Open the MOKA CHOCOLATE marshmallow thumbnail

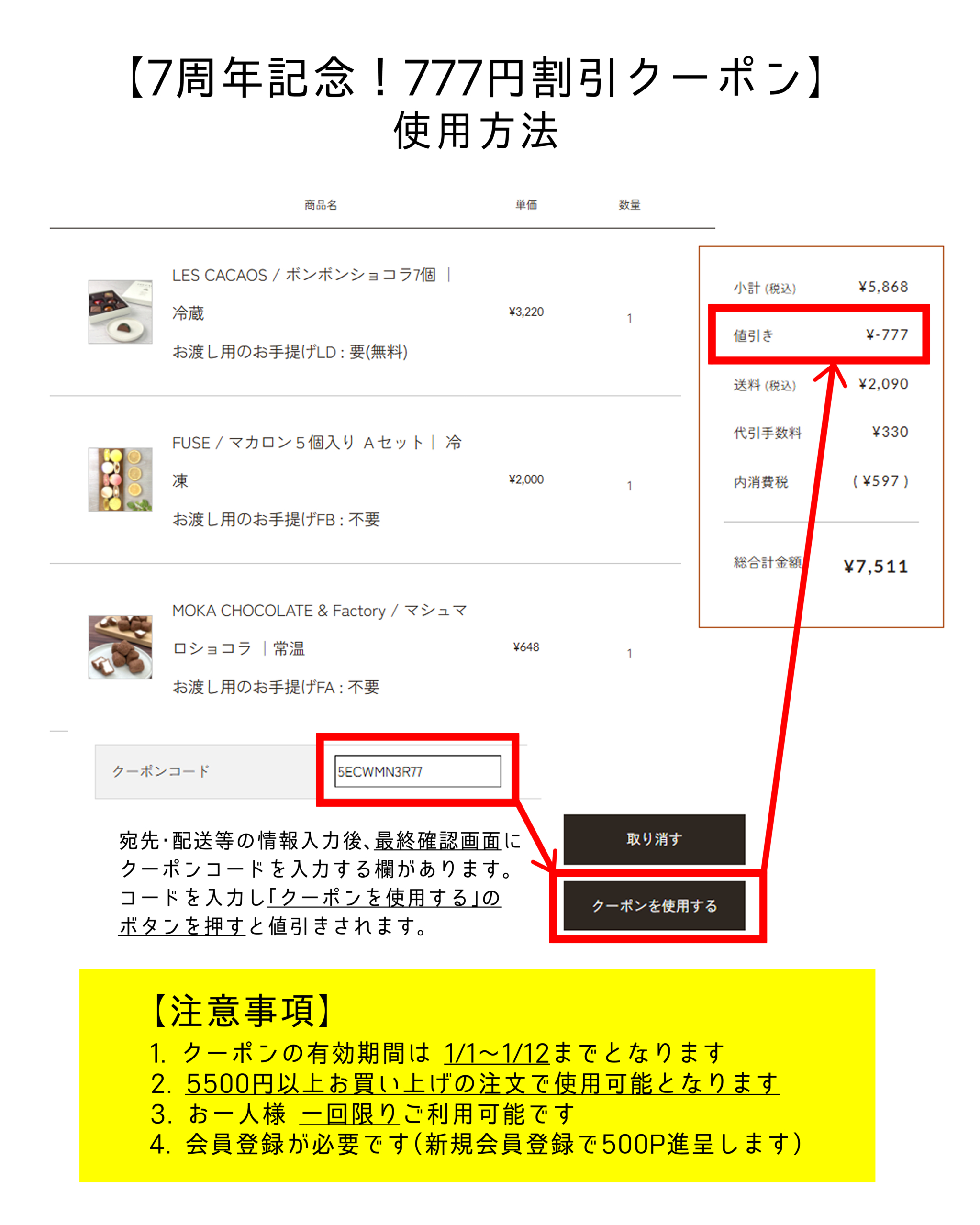[121, 646]
